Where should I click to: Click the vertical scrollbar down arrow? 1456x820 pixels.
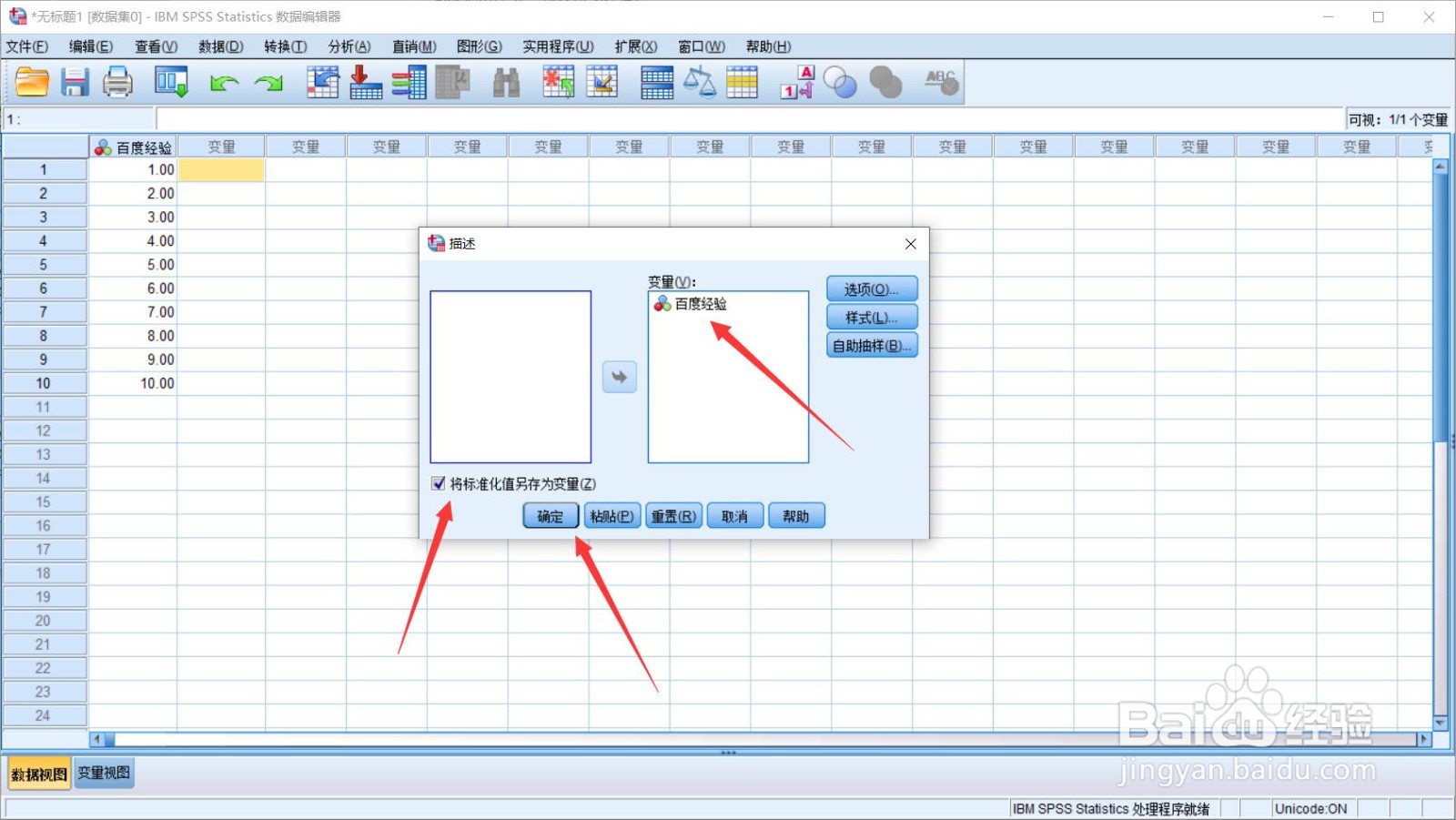click(x=1440, y=723)
